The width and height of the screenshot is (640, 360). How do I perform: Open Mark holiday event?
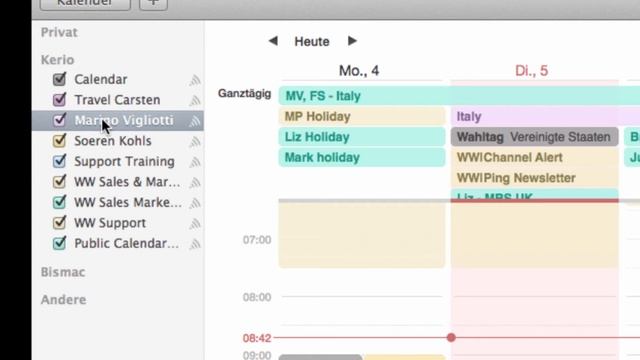coord(362,157)
